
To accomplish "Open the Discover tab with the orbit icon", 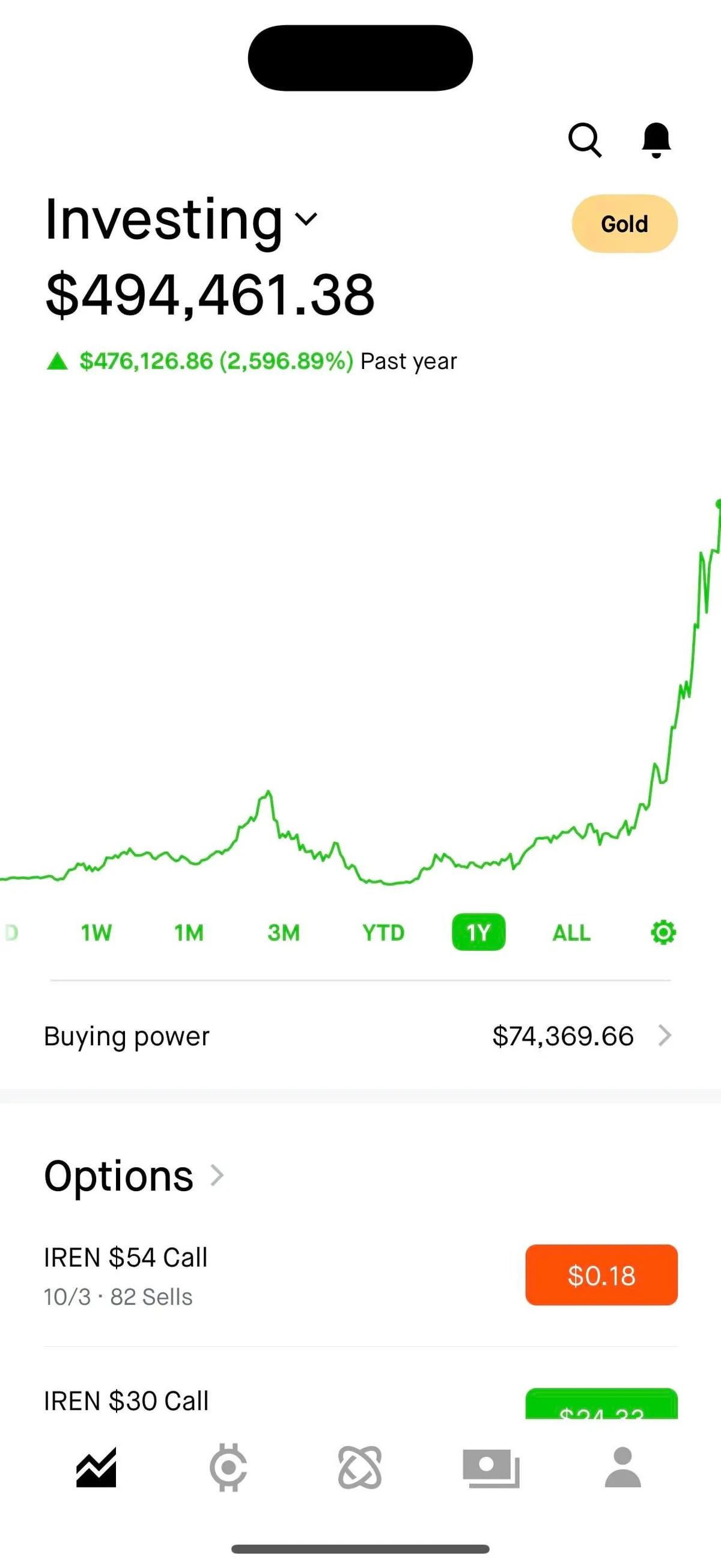I will pos(360,1466).
